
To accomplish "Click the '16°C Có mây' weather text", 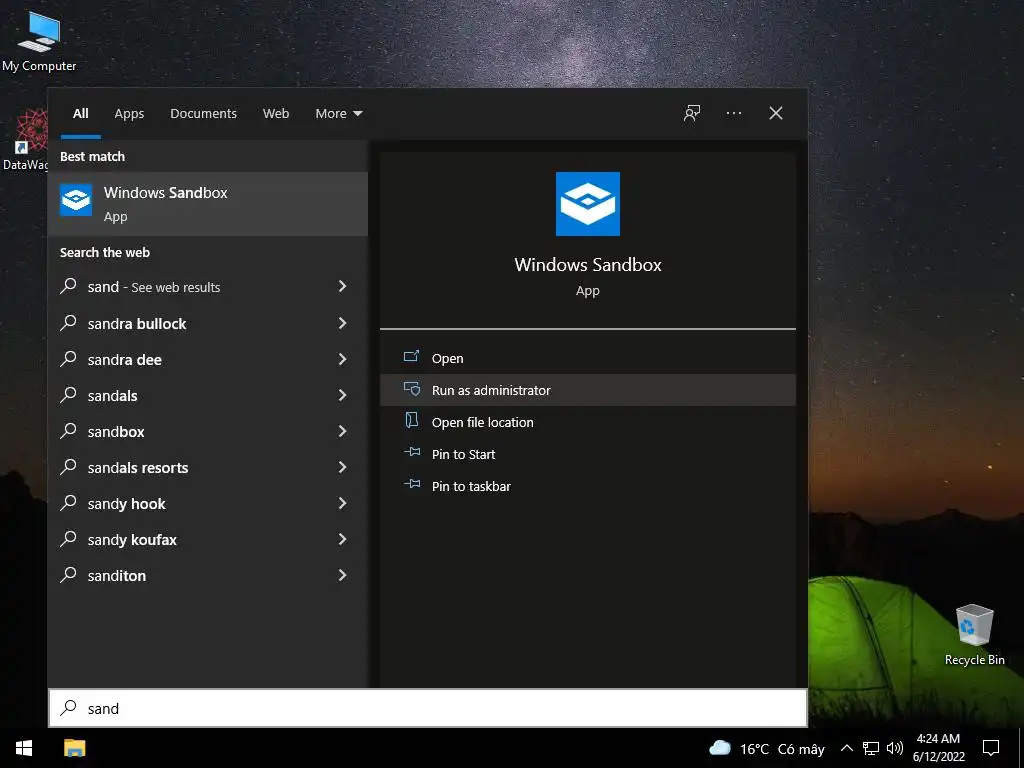I will tap(782, 749).
